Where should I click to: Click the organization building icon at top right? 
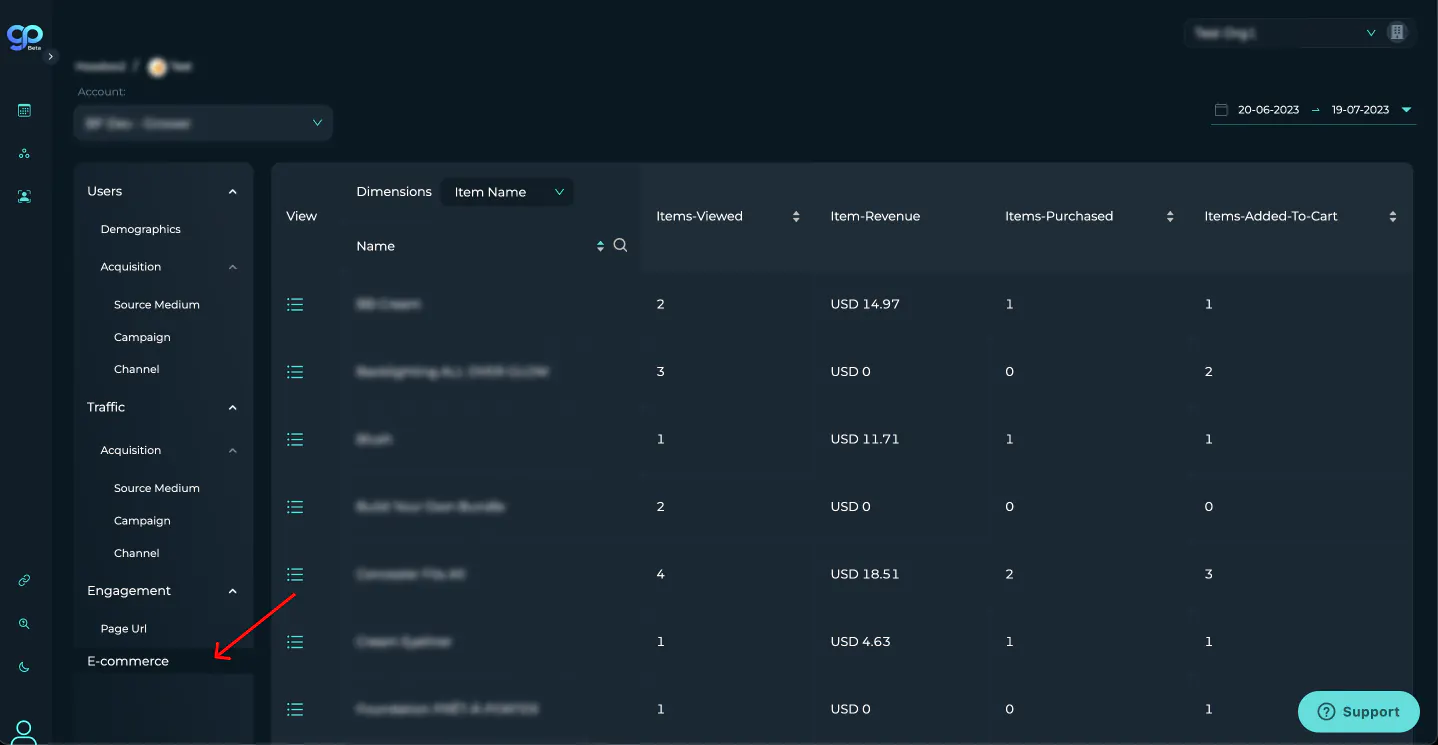click(x=1397, y=33)
